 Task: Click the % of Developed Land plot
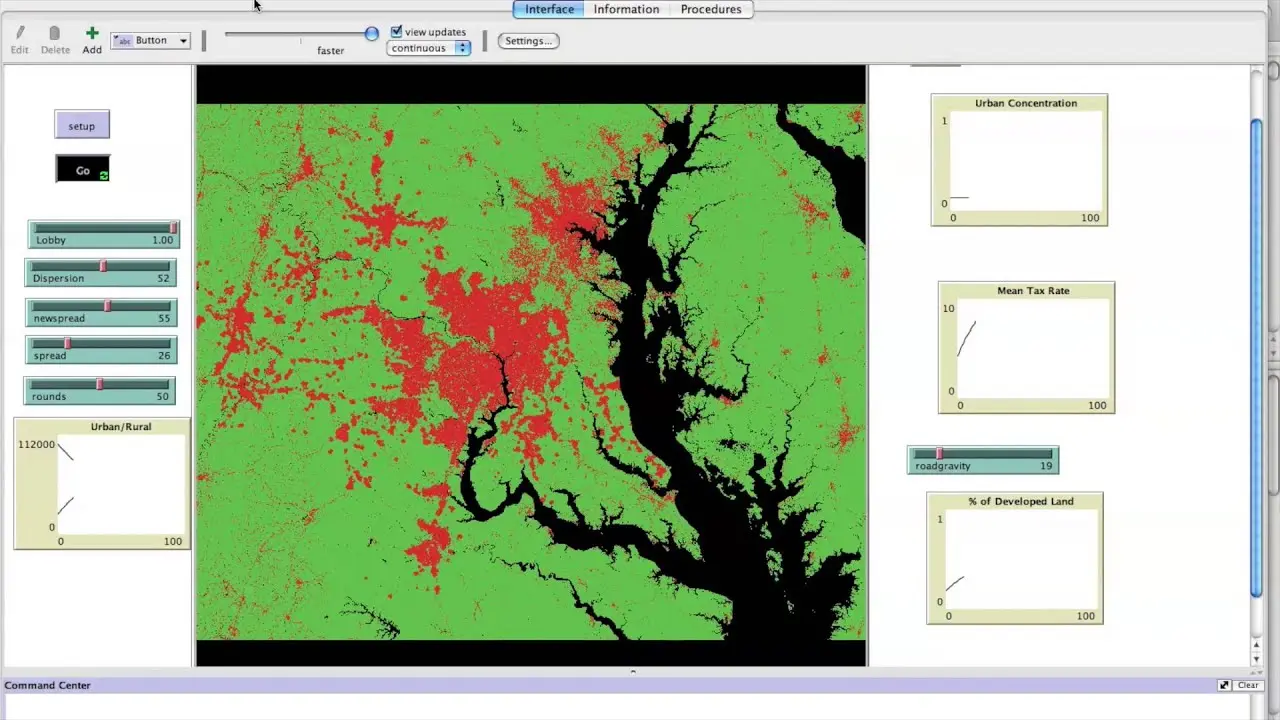(1015, 558)
